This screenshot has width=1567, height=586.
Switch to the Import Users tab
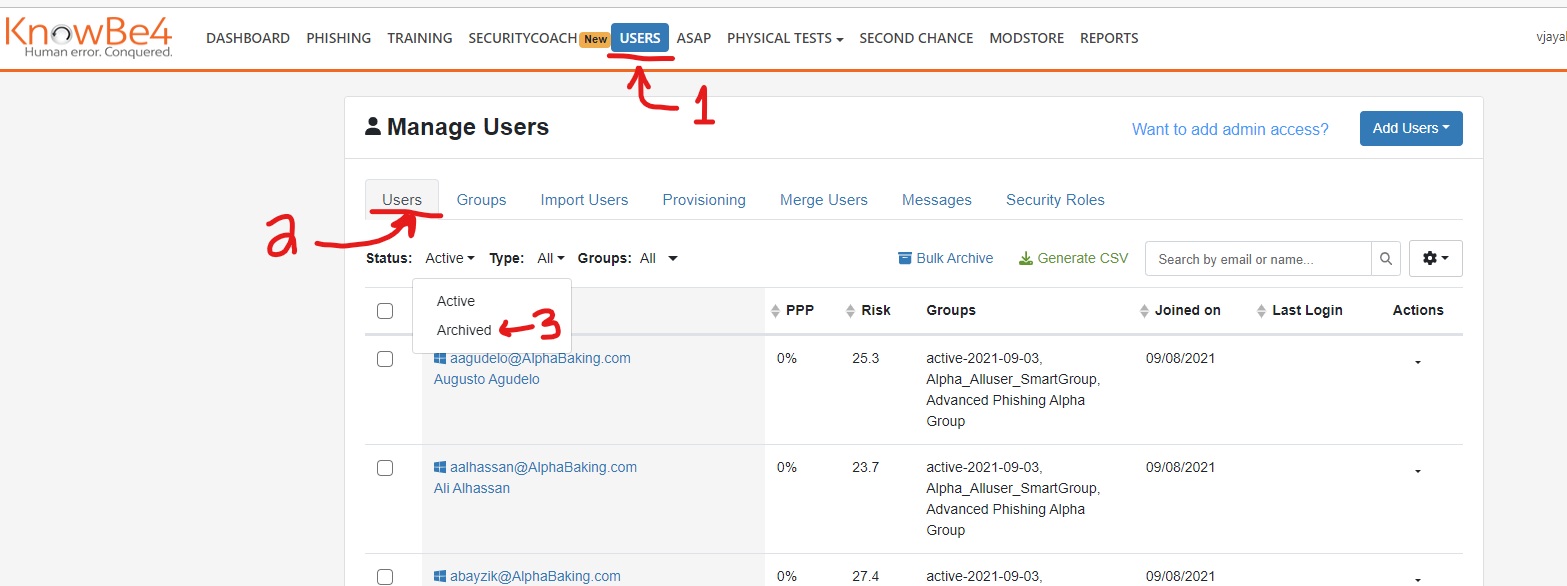point(584,200)
